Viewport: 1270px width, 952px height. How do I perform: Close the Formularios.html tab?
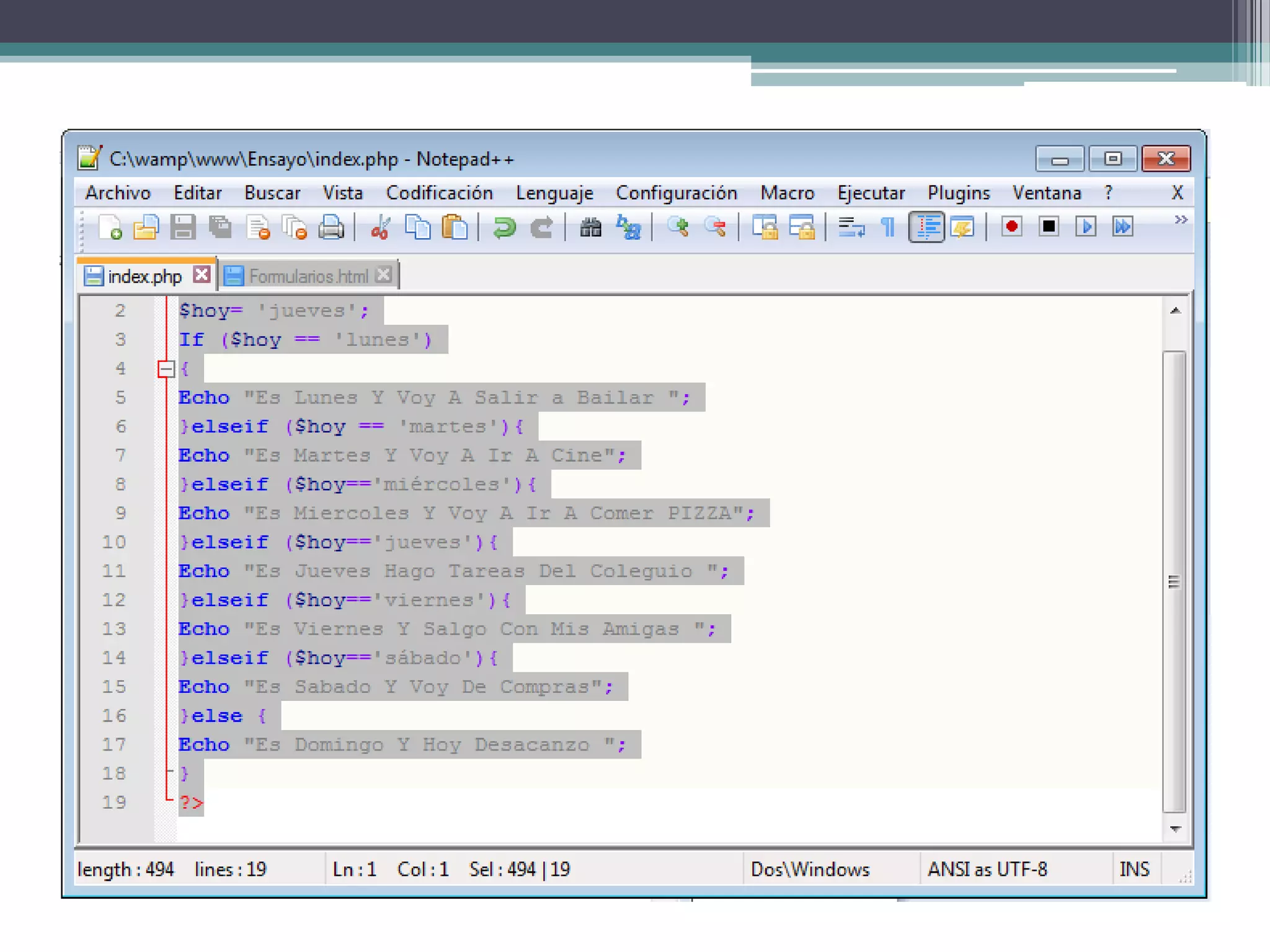(384, 274)
